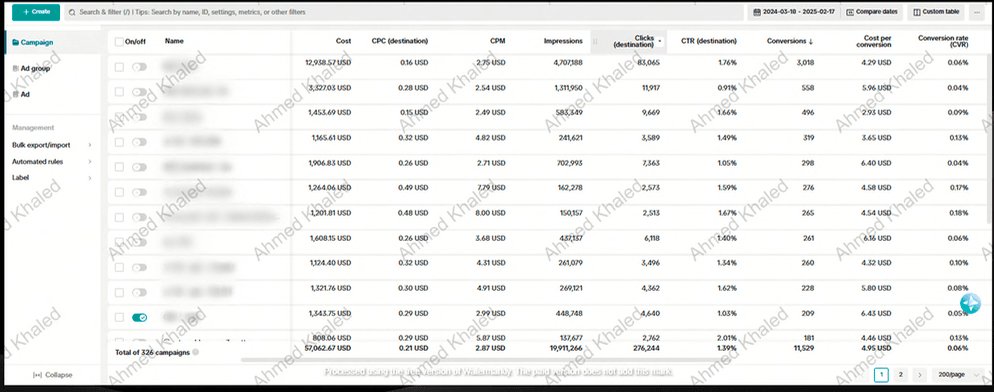The height and width of the screenshot is (392, 994).
Task: Click the total conversions 11,529
Action: 804,348
